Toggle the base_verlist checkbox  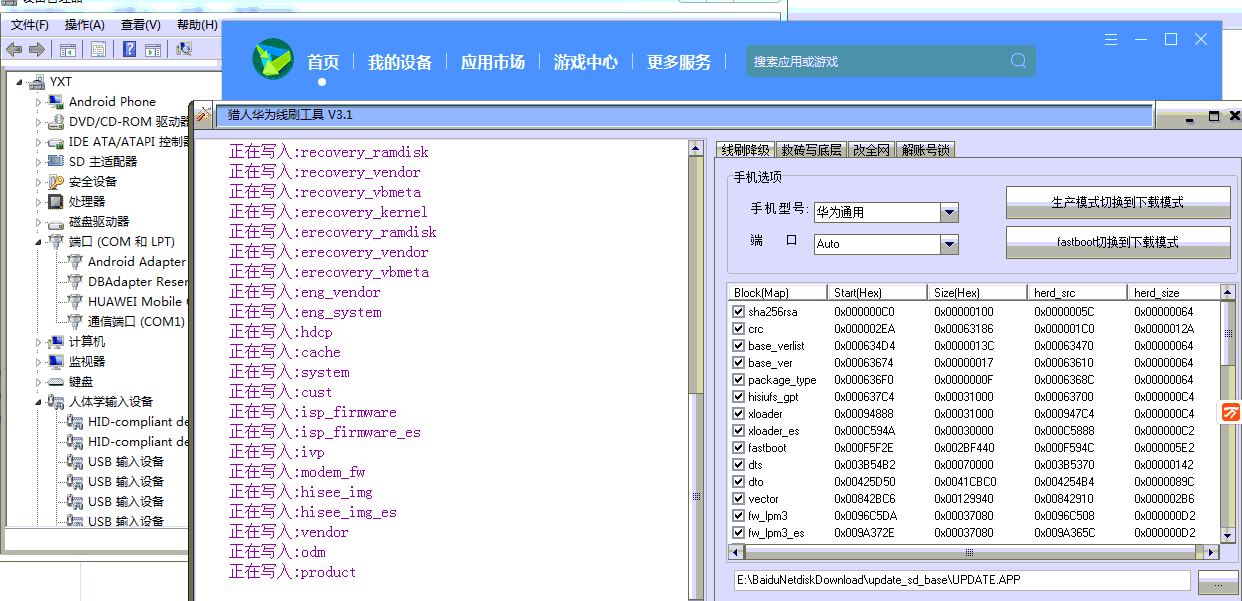739,345
